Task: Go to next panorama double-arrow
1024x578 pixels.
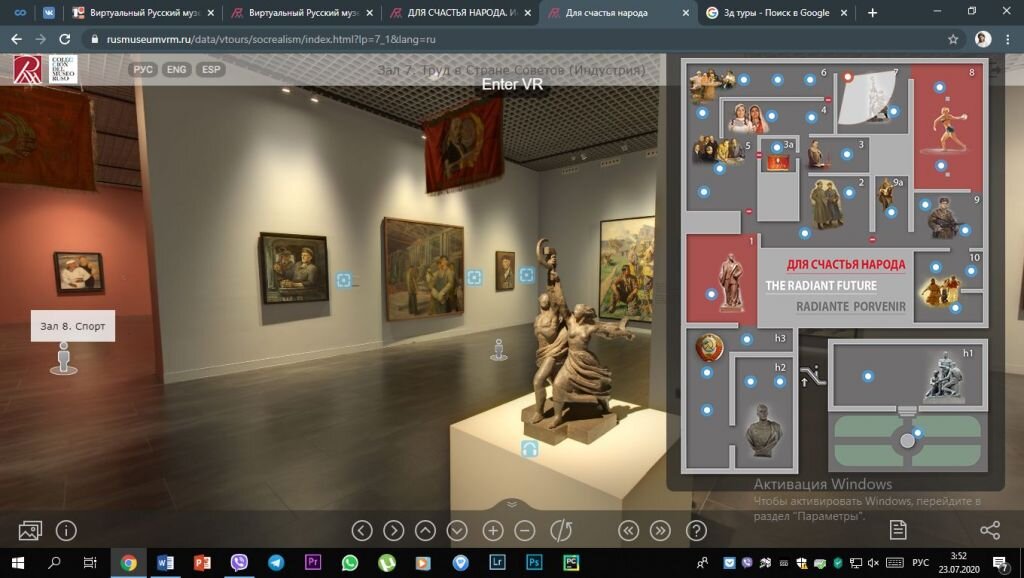Action: point(660,530)
